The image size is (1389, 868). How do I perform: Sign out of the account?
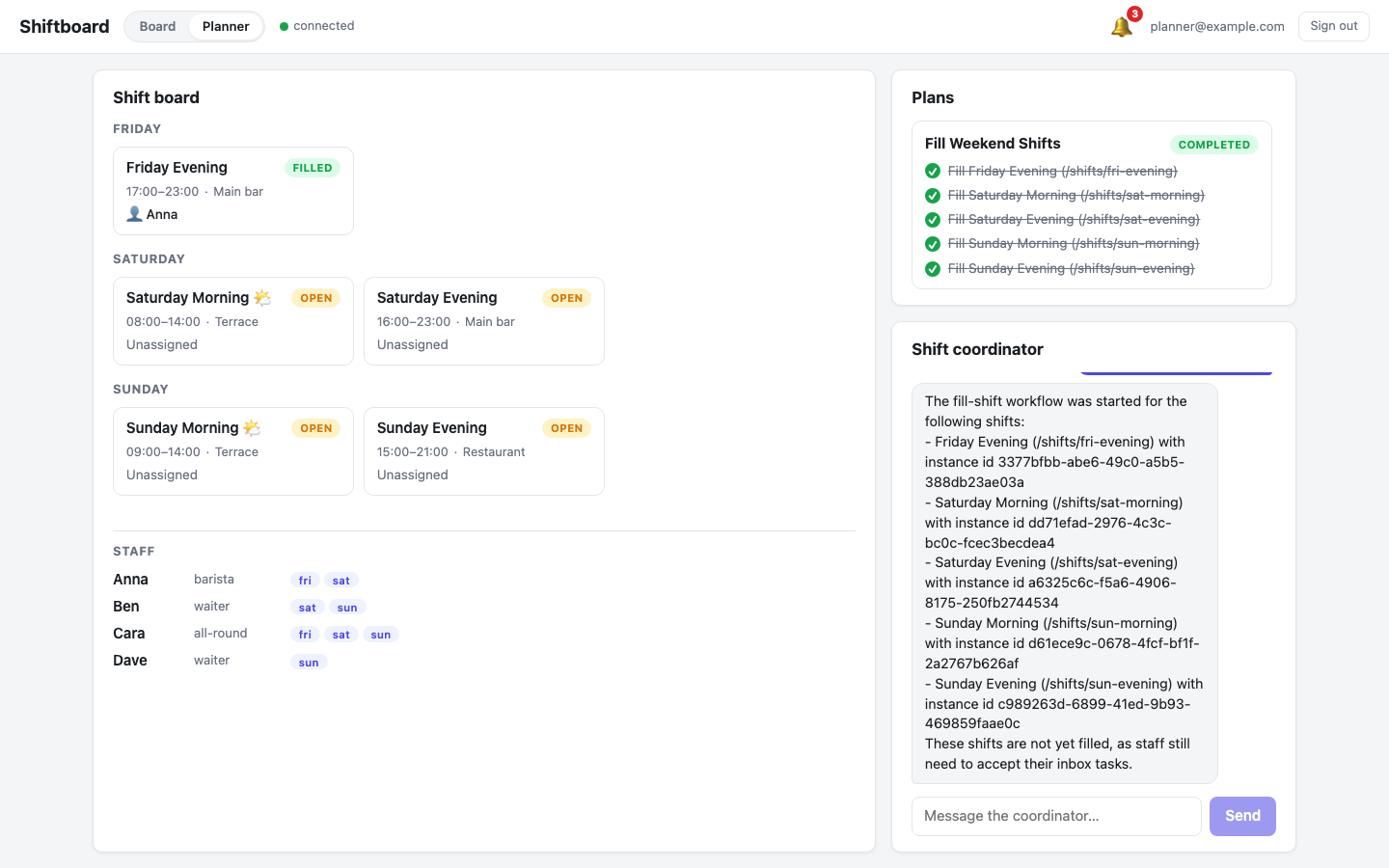tap(1333, 26)
